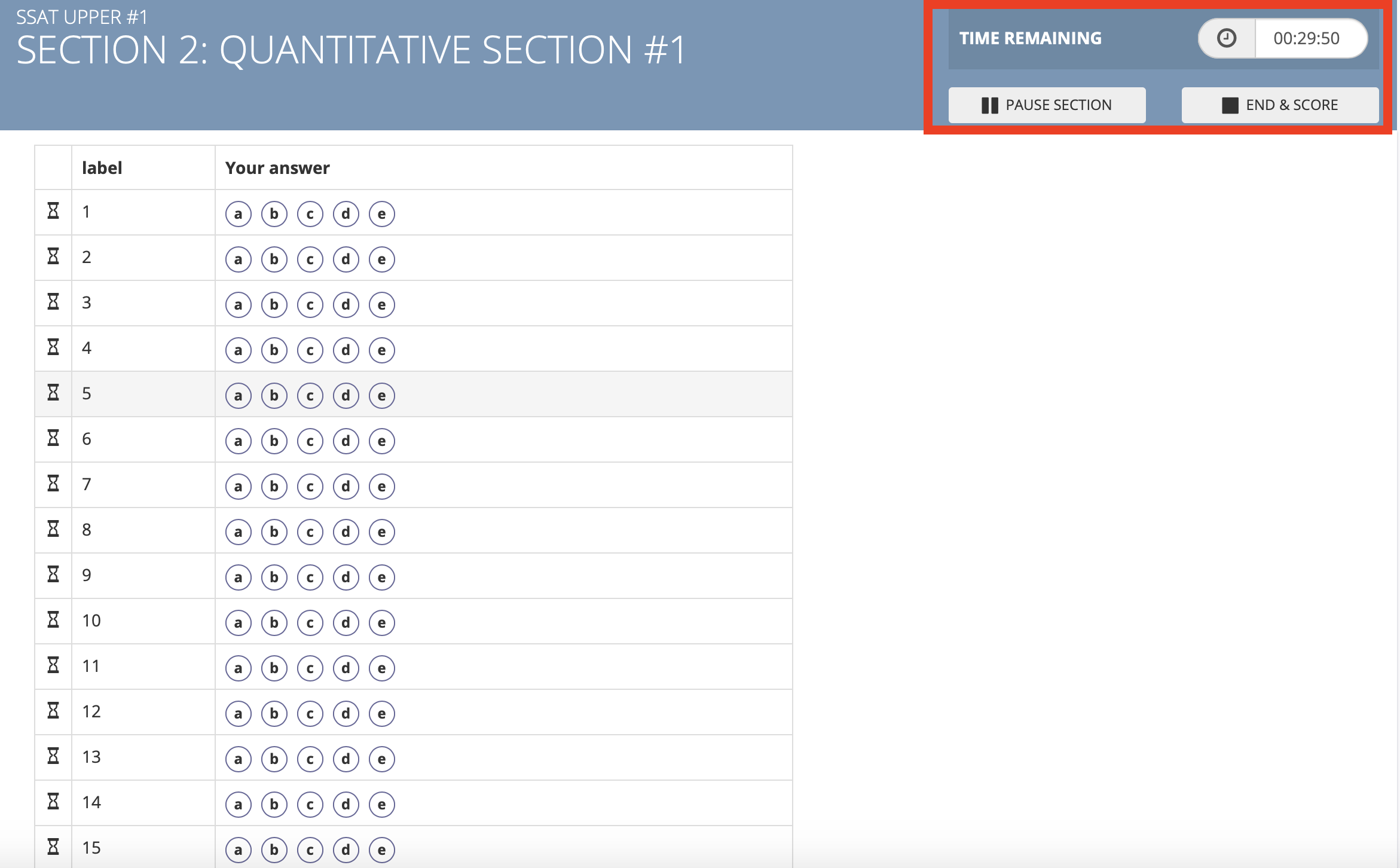The width and height of the screenshot is (1400, 868).
Task: Click the 00:29:50 time remaining display
Action: (1306, 38)
